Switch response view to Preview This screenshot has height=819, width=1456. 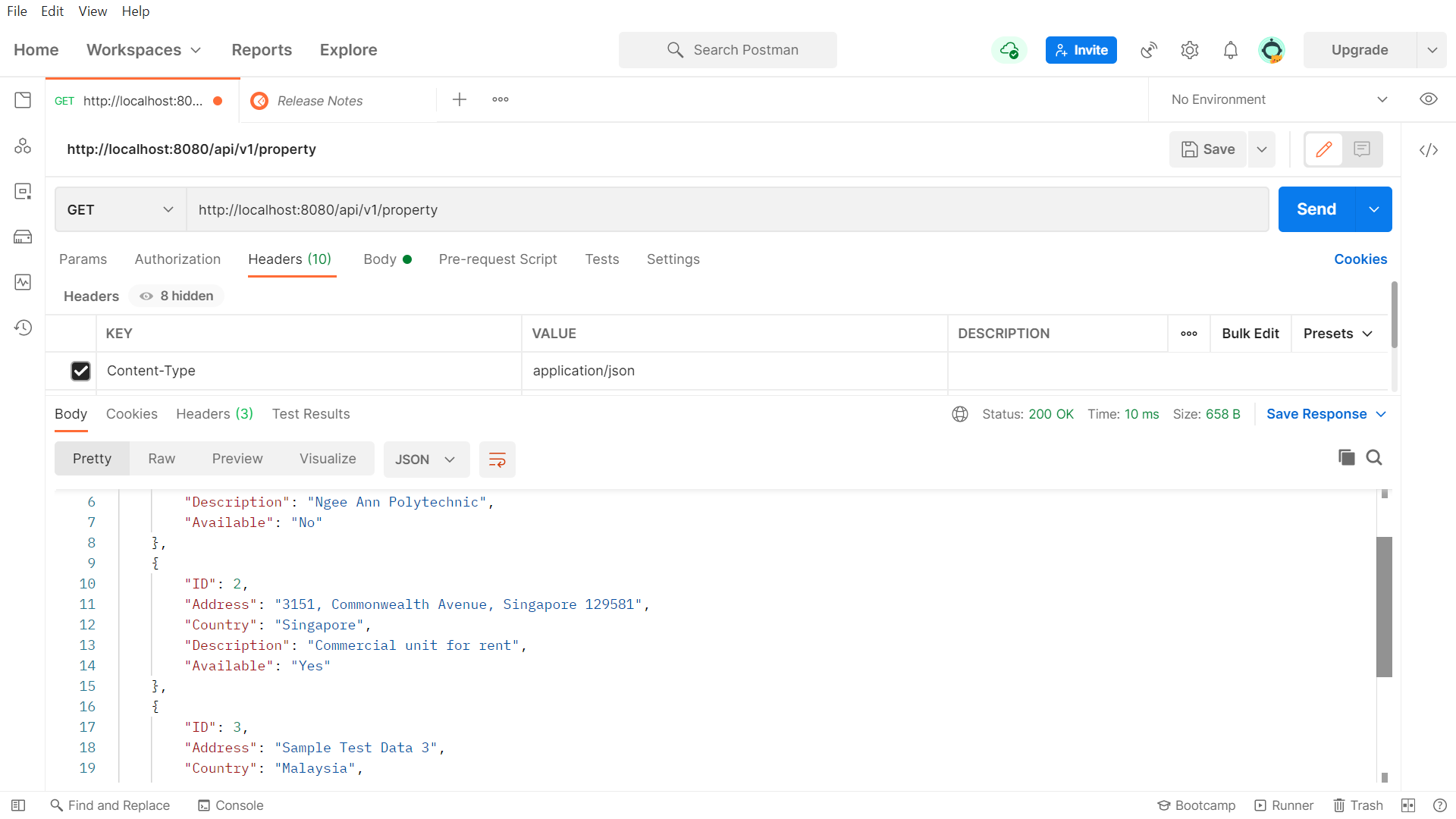pos(237,459)
